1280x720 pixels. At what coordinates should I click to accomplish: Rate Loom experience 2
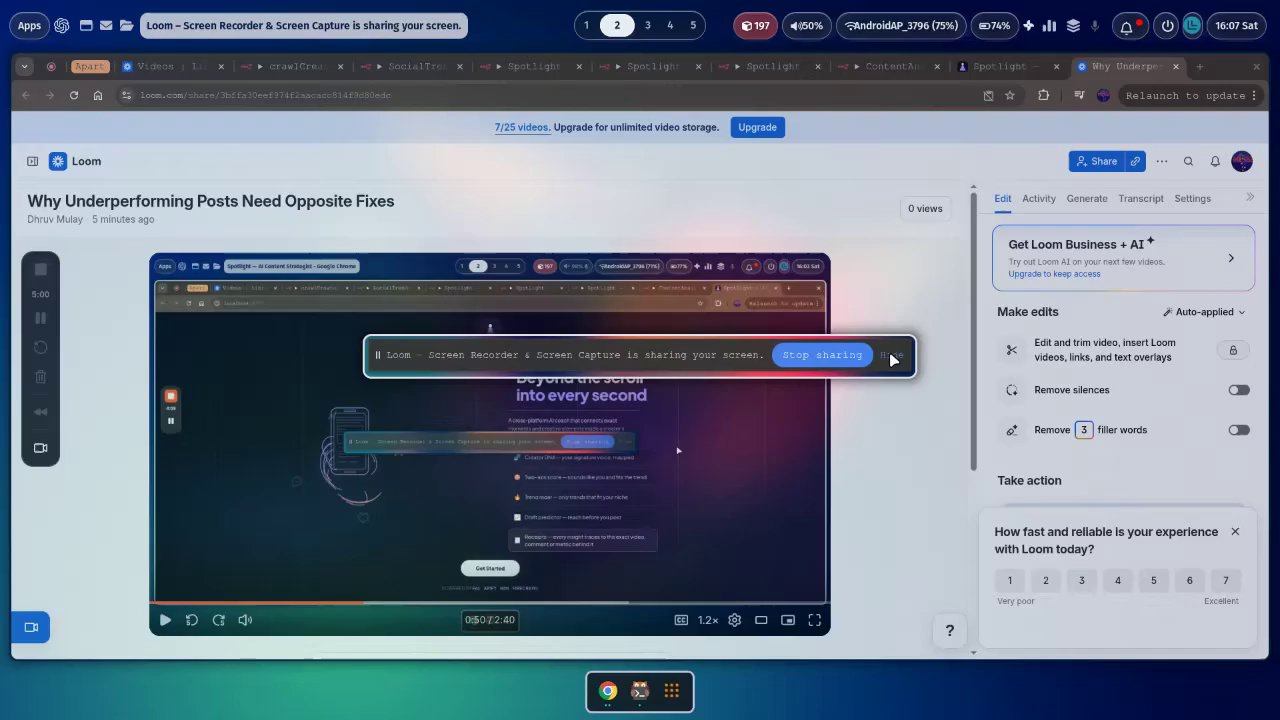(x=1046, y=580)
